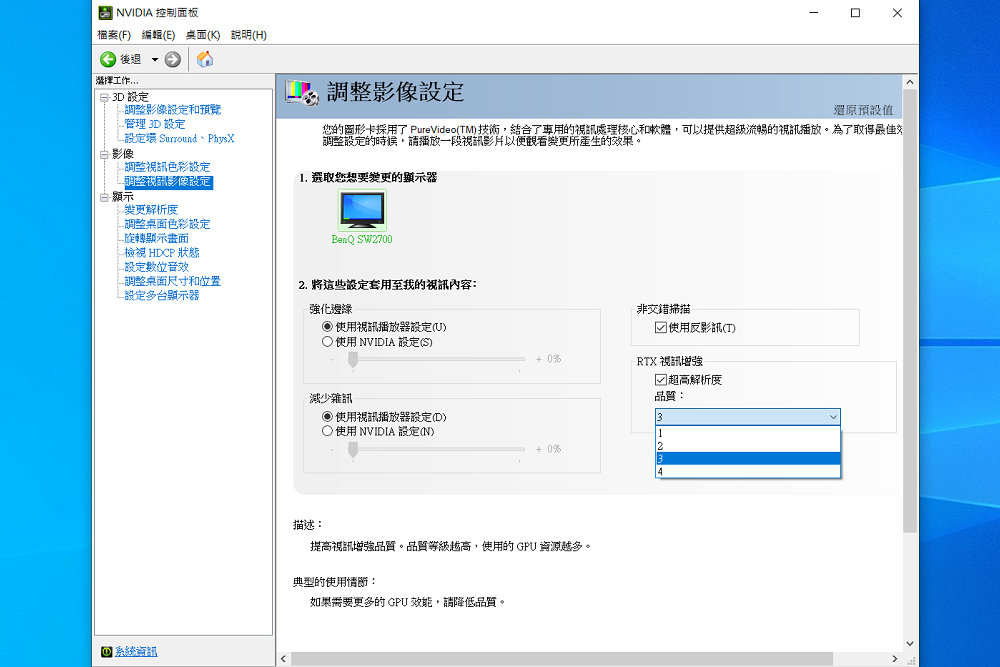1000x667 pixels.
Task: Click 還原預設值 link
Action: point(863,110)
